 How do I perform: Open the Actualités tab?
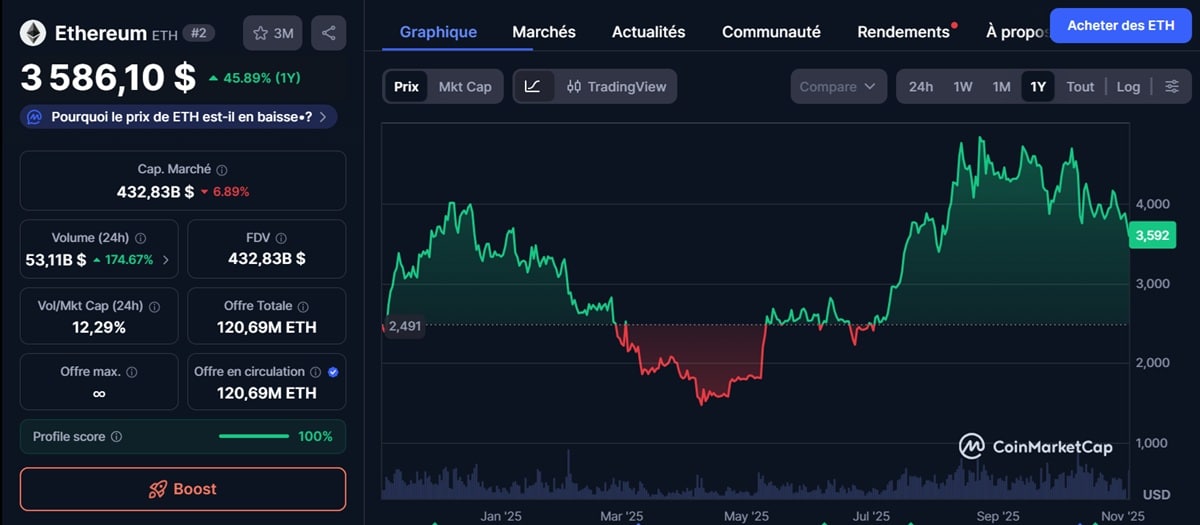click(649, 32)
